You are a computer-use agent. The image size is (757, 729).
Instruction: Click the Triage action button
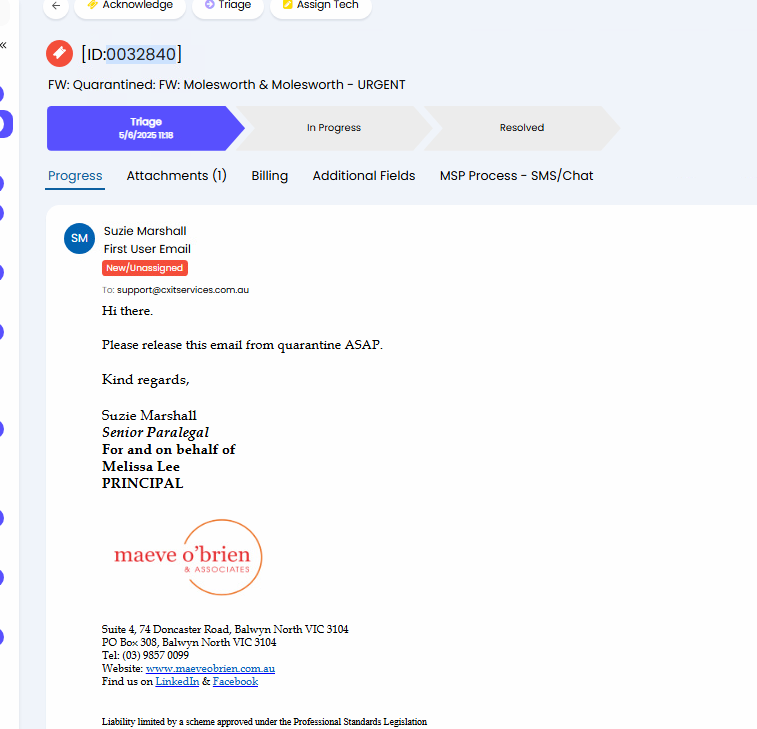[x=228, y=6]
